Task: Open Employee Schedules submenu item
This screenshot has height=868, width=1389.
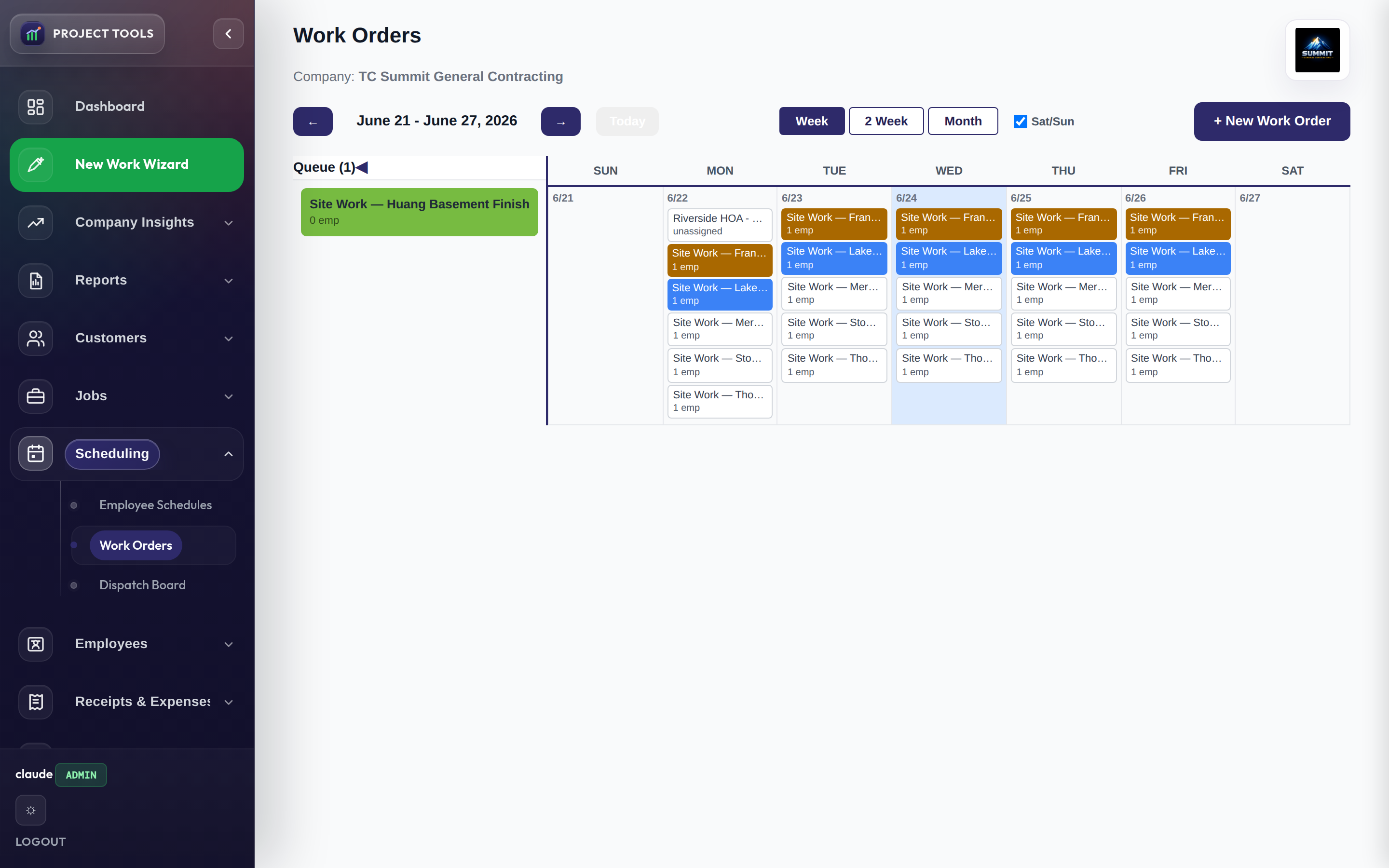Action: [155, 505]
